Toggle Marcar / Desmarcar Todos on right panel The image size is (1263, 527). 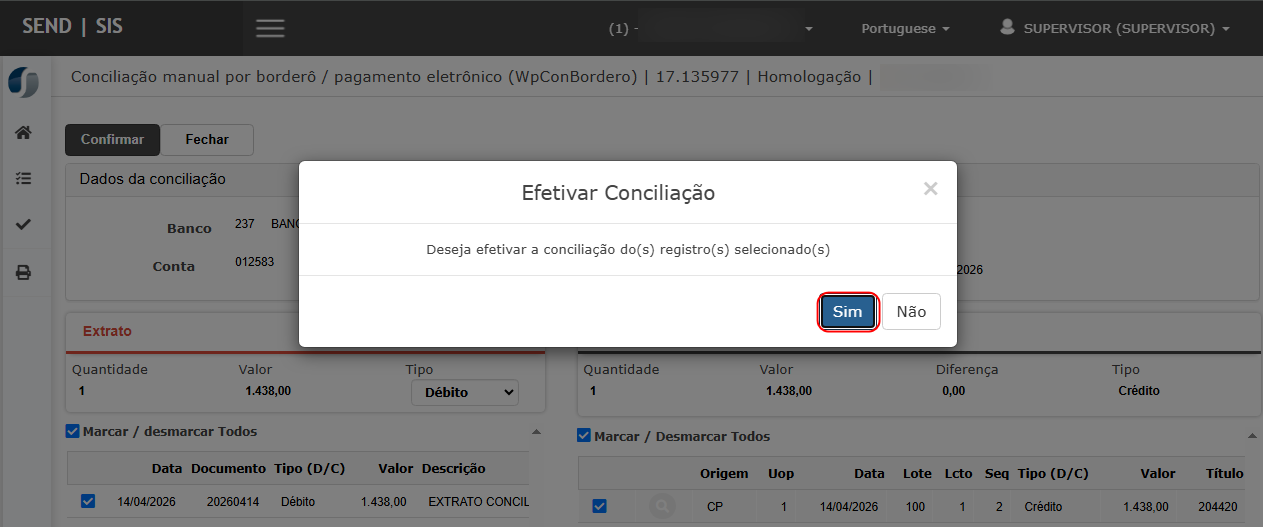[584, 435]
